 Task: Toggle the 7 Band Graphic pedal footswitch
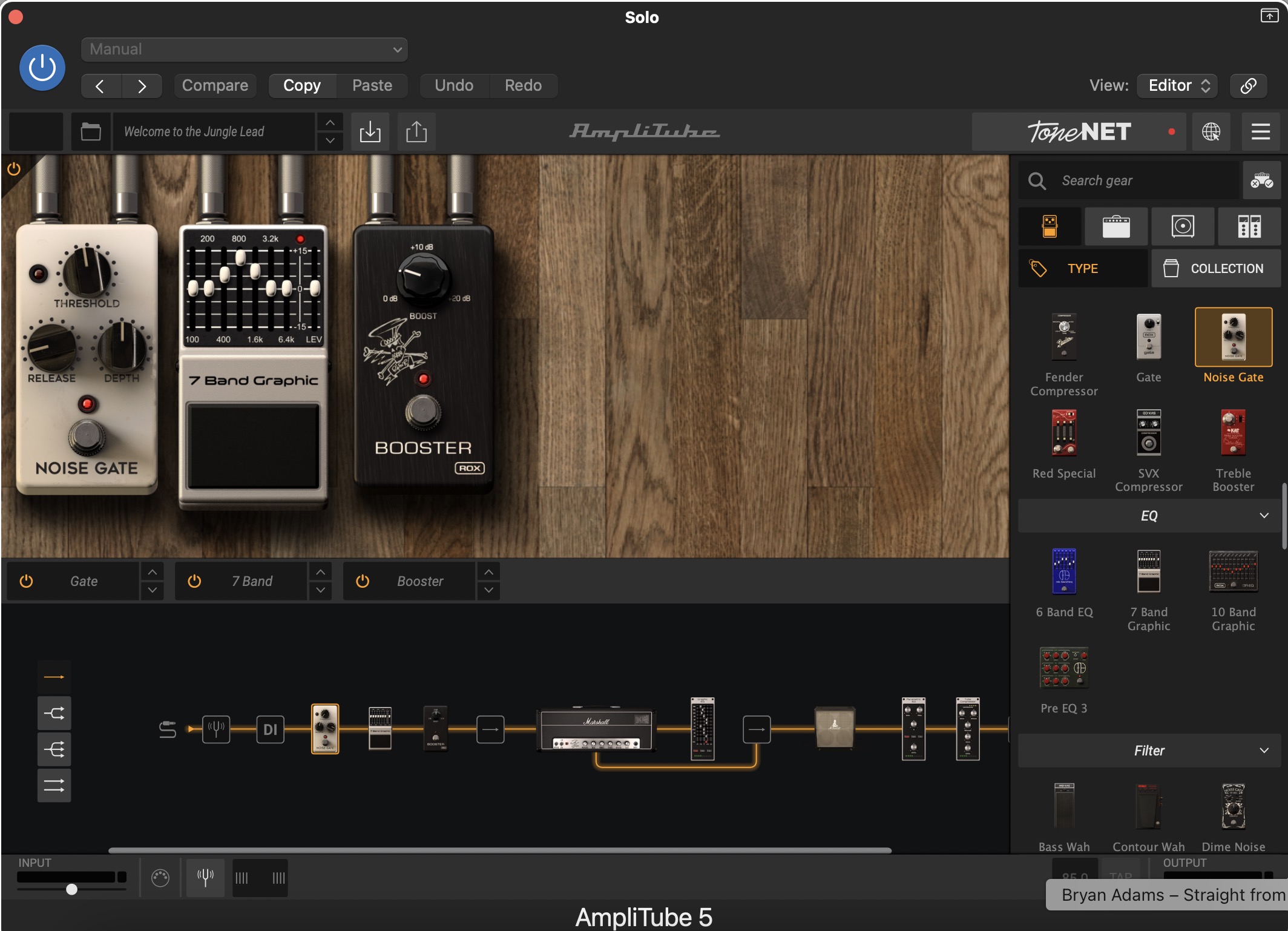pos(254,445)
